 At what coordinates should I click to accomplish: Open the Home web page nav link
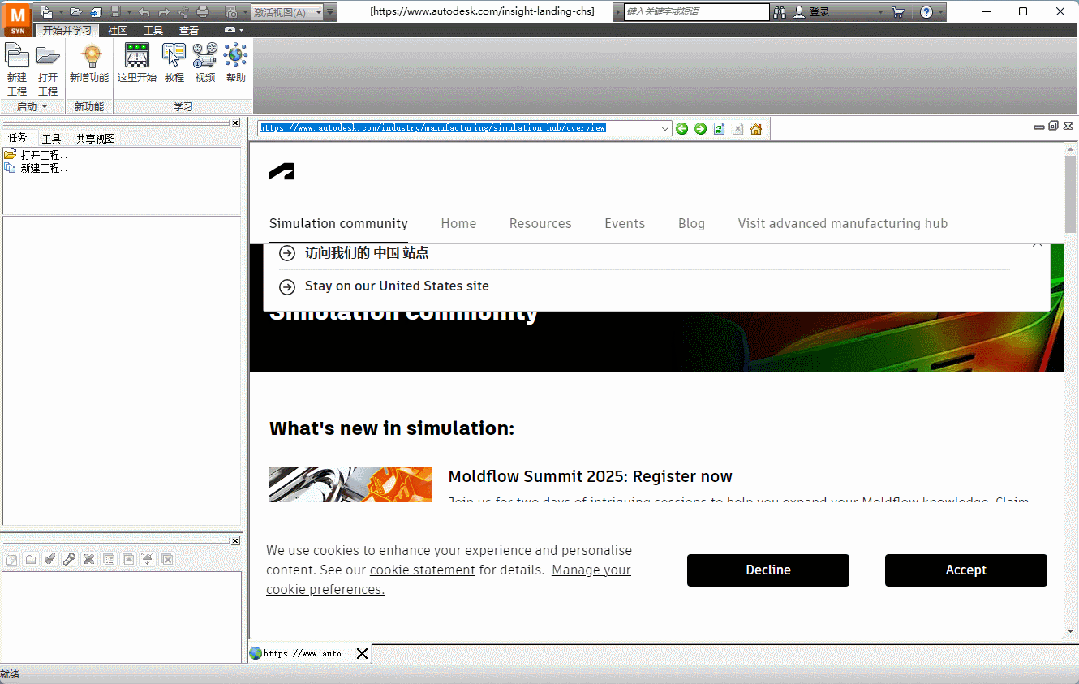click(x=458, y=223)
